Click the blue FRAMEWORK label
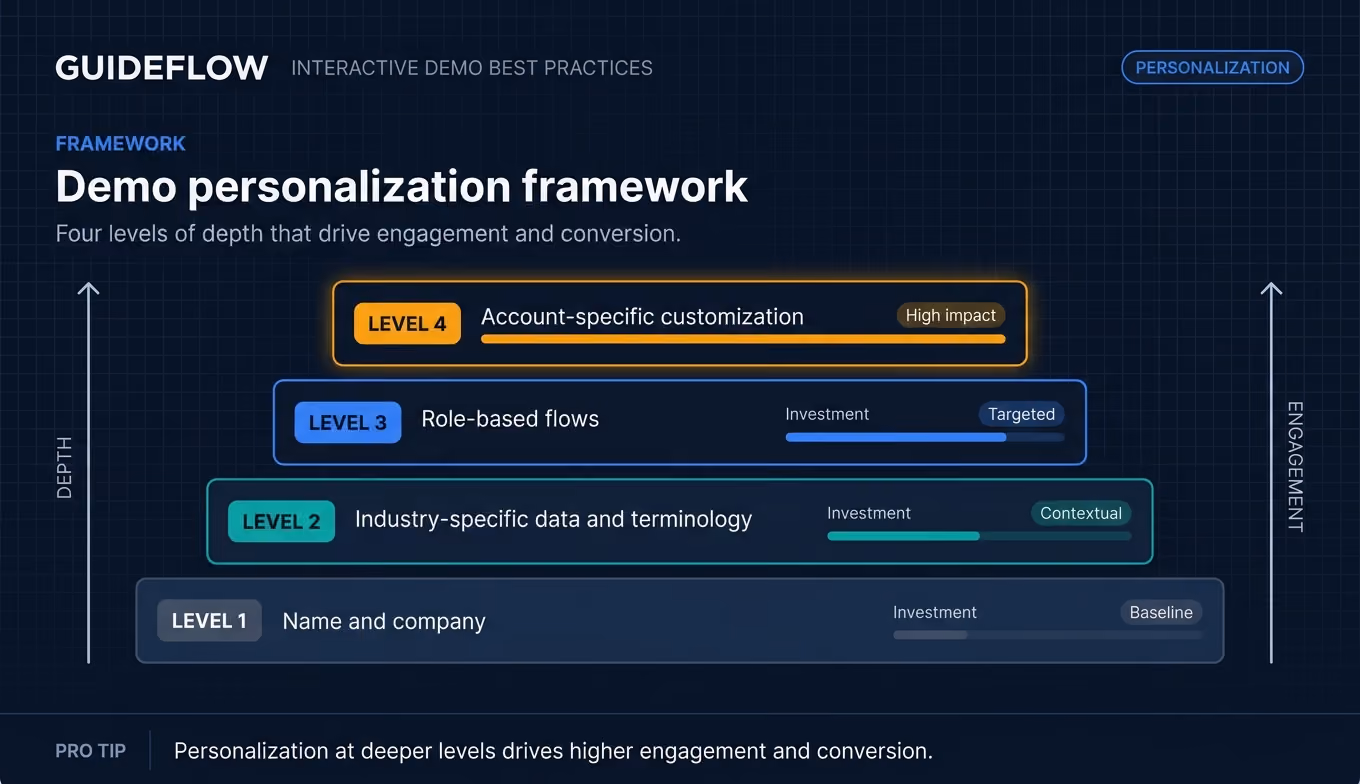Screen dimensions: 1360x784 tap(121, 144)
